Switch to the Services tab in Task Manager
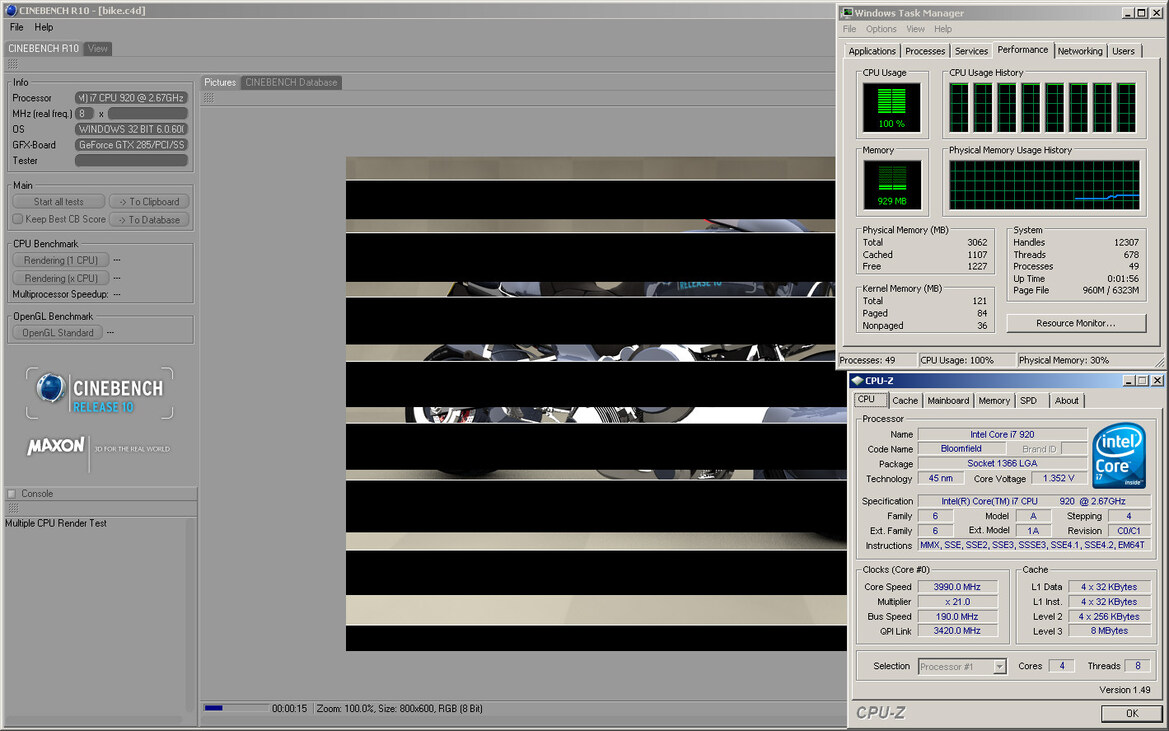Image resolution: width=1169 pixels, height=731 pixels. click(x=971, y=51)
